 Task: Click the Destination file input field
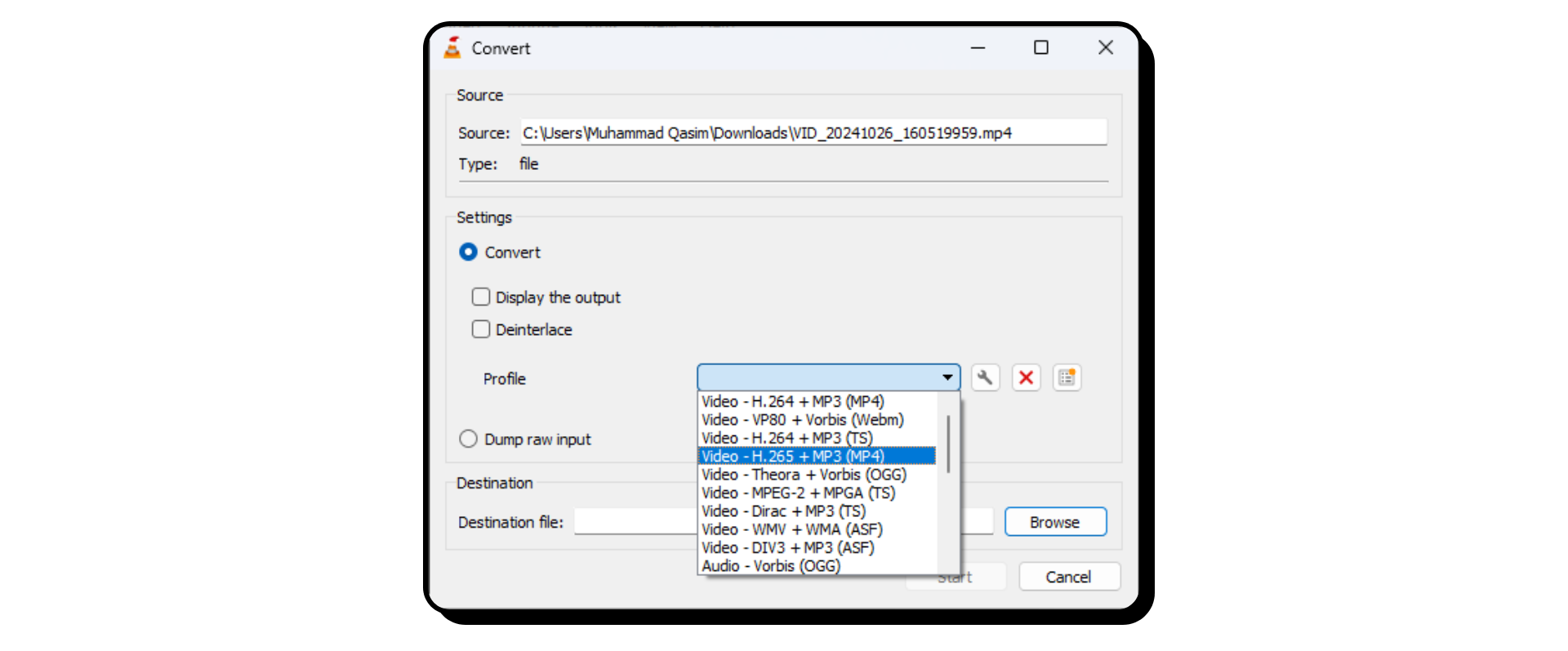(783, 521)
